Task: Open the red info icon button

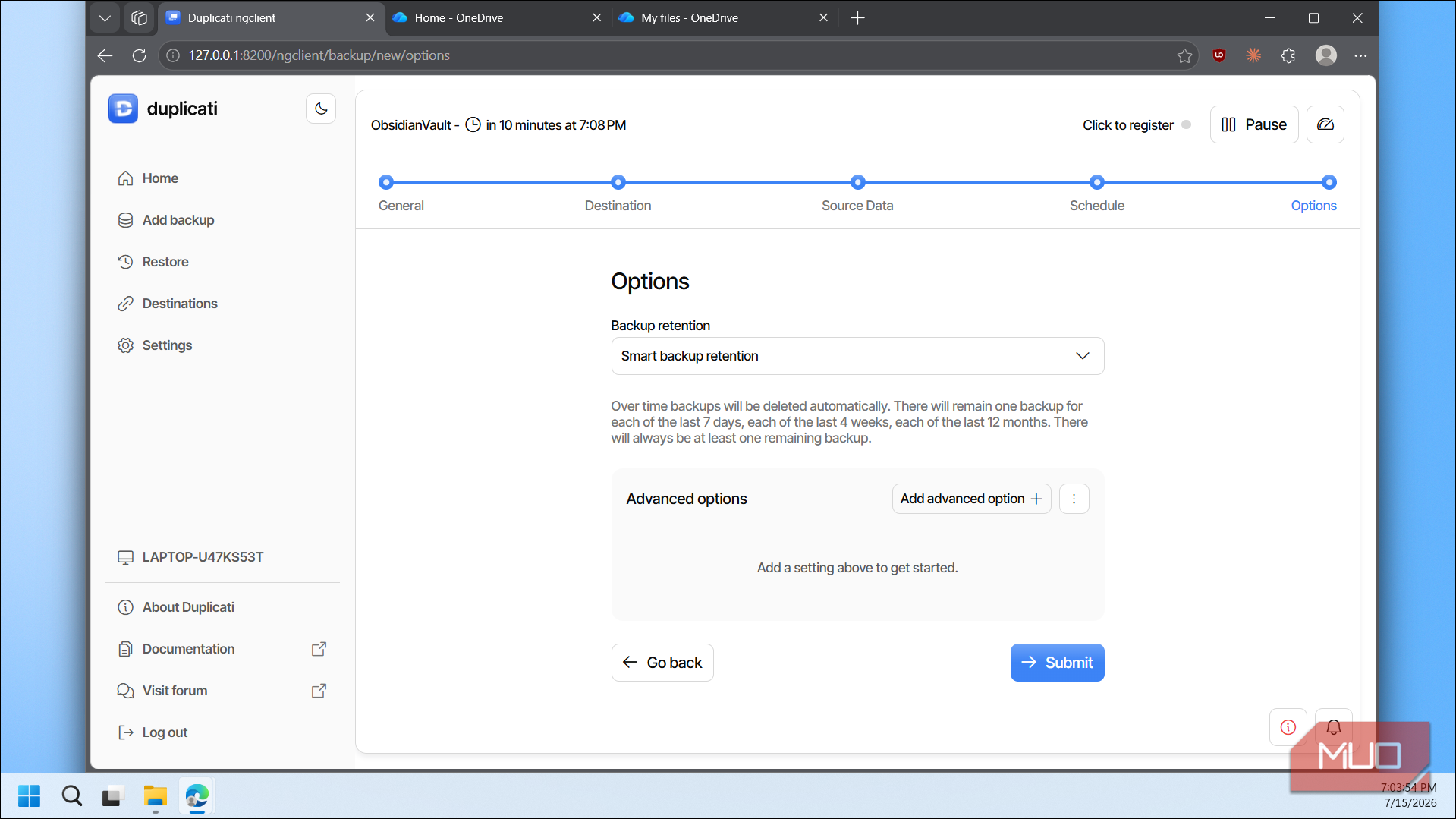Action: [1288, 727]
